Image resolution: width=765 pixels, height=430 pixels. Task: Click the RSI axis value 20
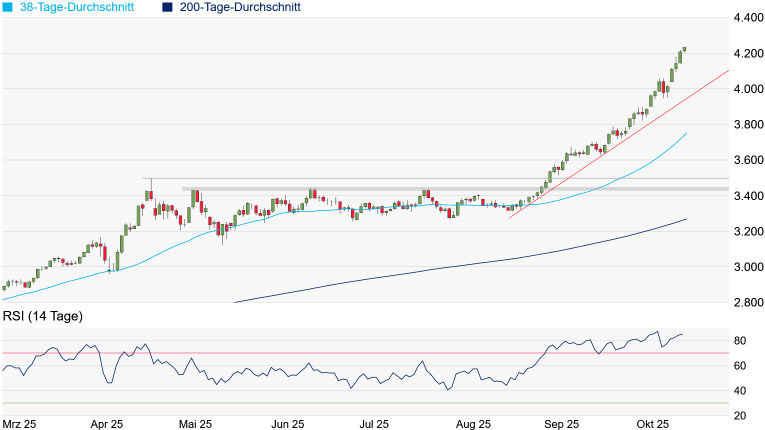[x=741, y=415]
